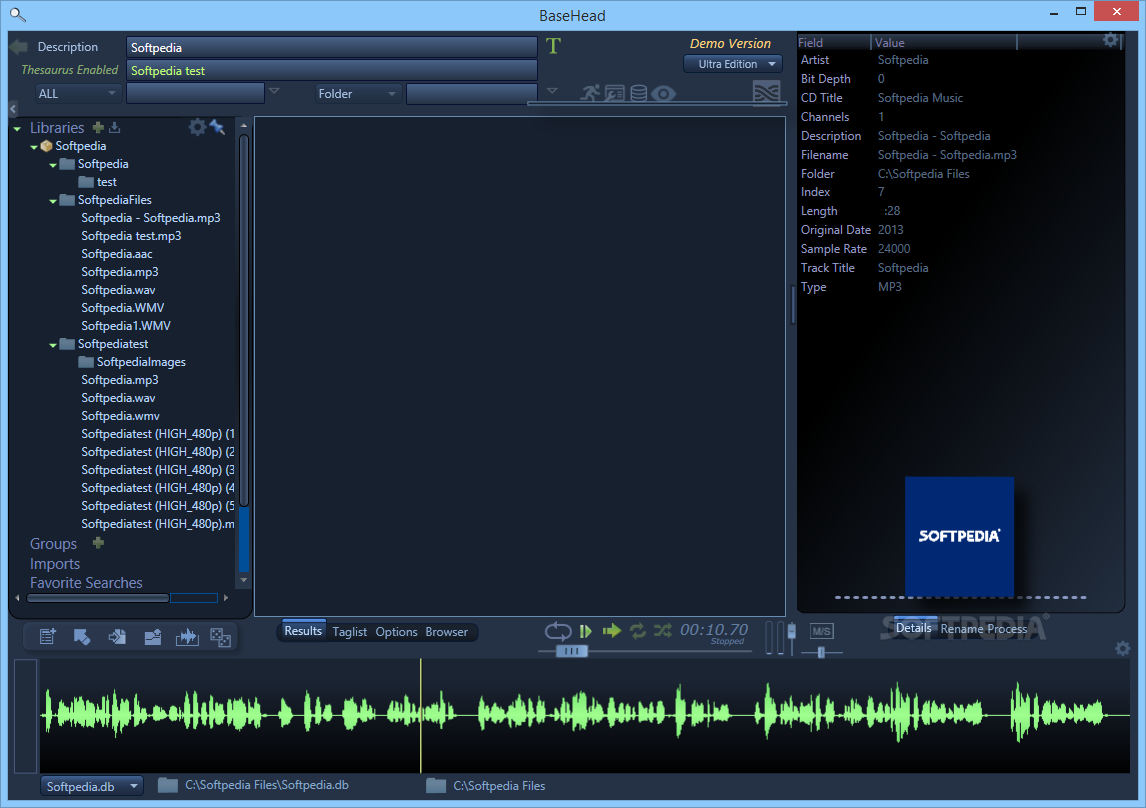
Task: Click the Groups heading
Action: [53, 544]
